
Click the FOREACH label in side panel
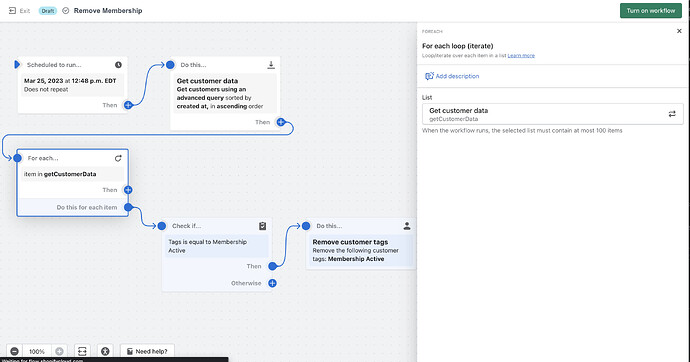[x=432, y=32]
